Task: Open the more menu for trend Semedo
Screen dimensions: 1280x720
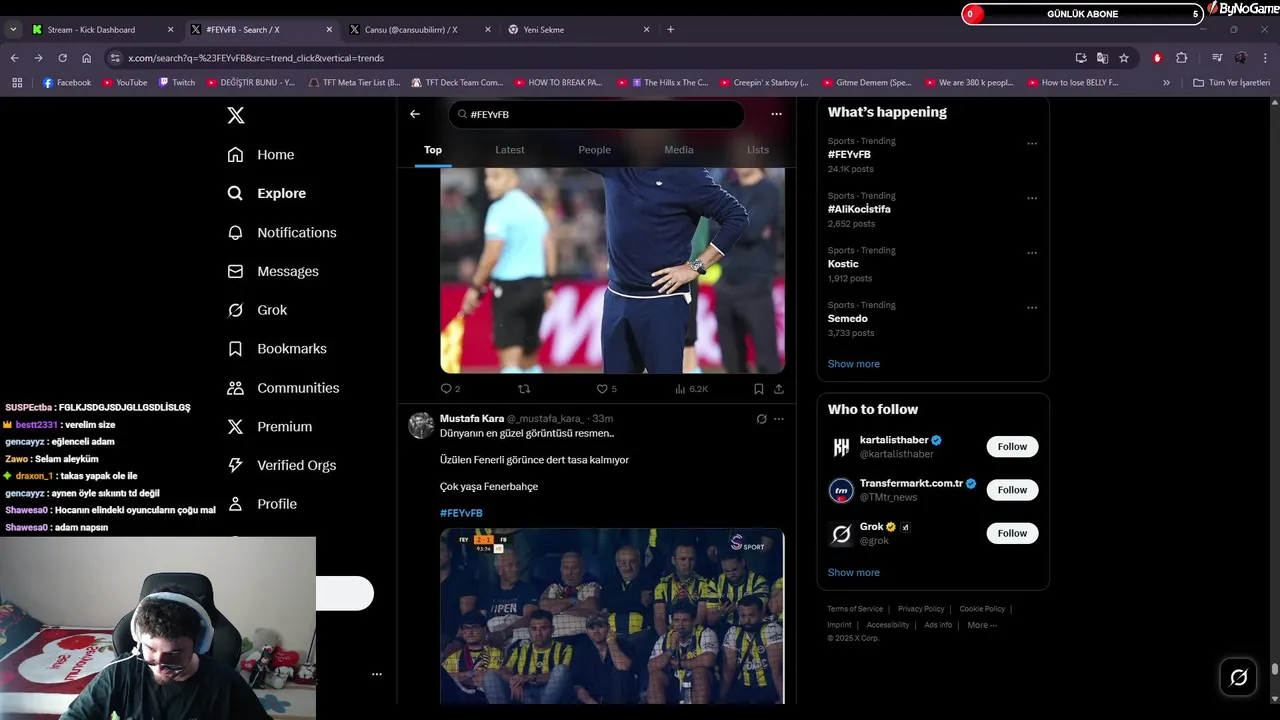Action: pyautogui.click(x=1032, y=307)
